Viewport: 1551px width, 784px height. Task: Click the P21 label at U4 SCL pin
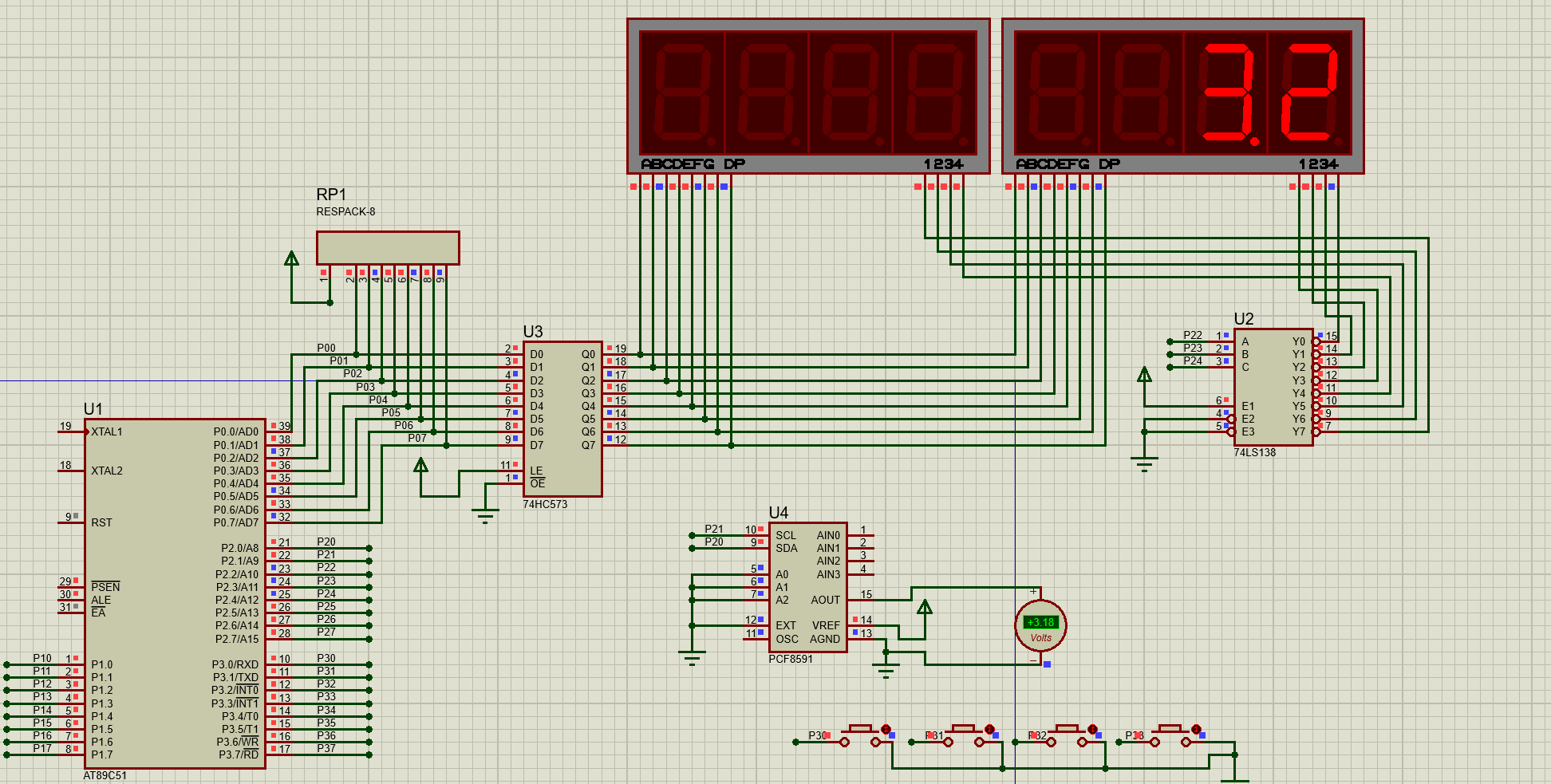[714, 529]
